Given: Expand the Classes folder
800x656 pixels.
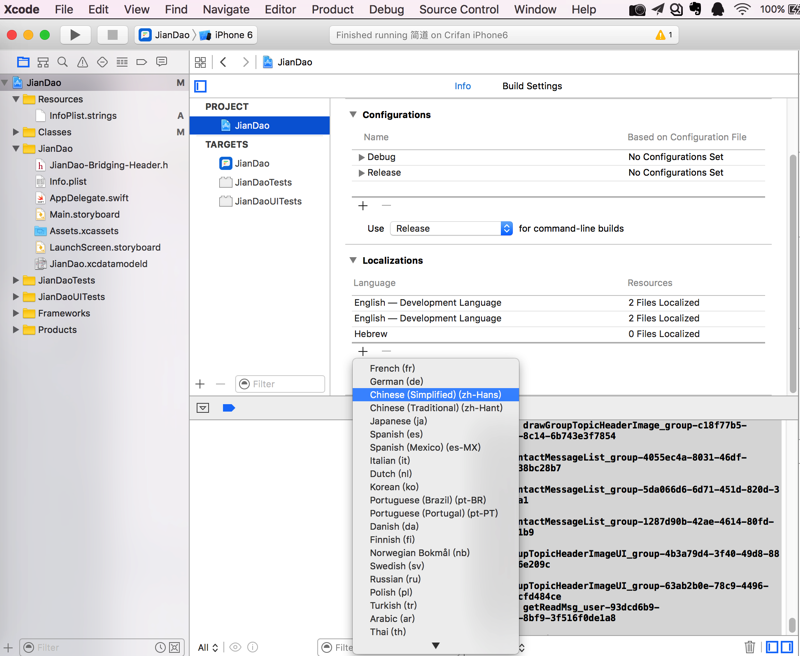Looking at the screenshot, I should [x=16, y=132].
